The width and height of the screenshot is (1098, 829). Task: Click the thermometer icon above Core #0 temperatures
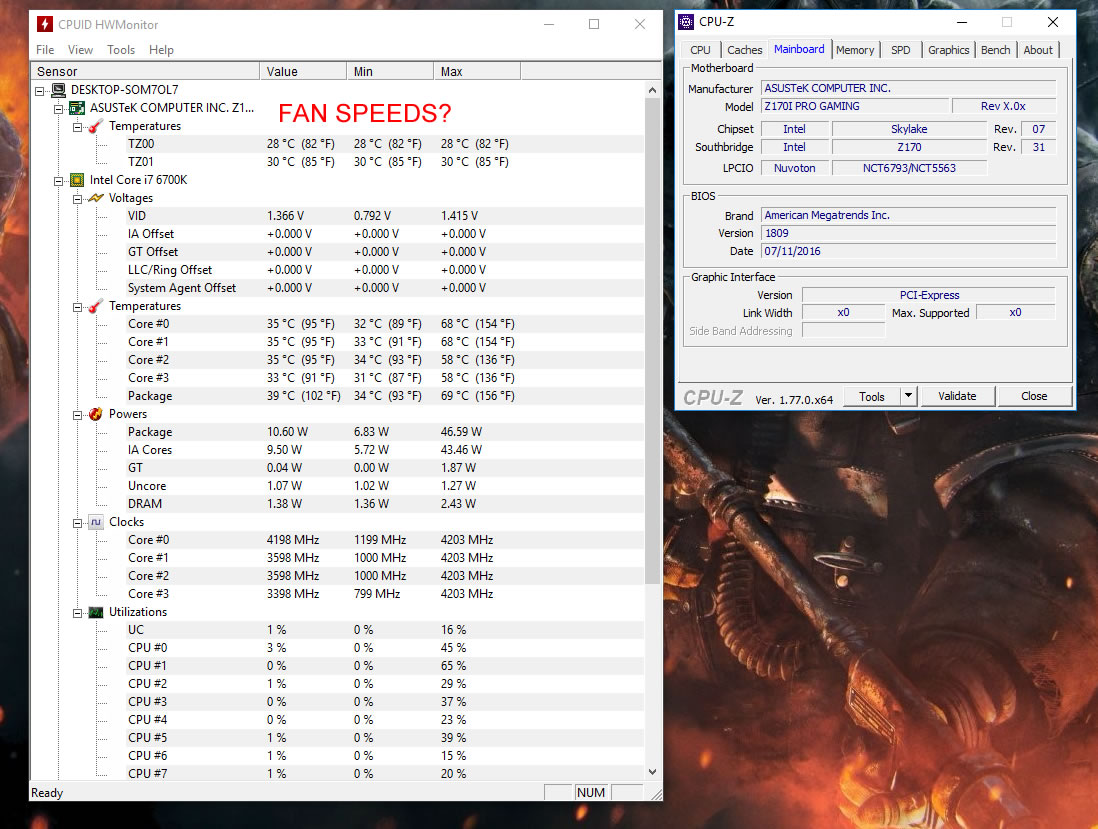tap(96, 306)
